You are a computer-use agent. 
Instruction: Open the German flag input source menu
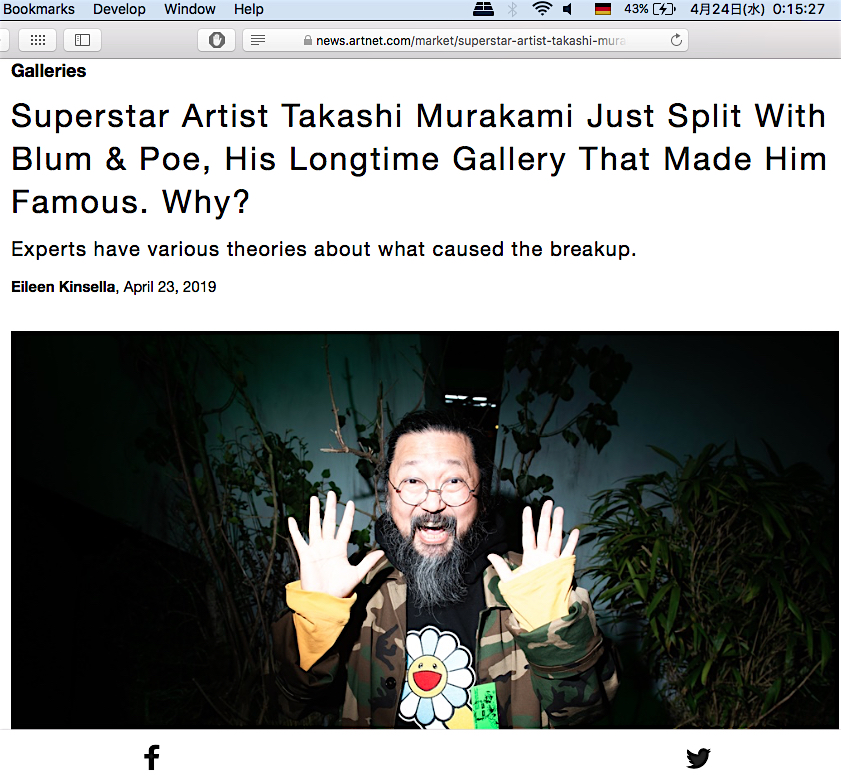603,9
